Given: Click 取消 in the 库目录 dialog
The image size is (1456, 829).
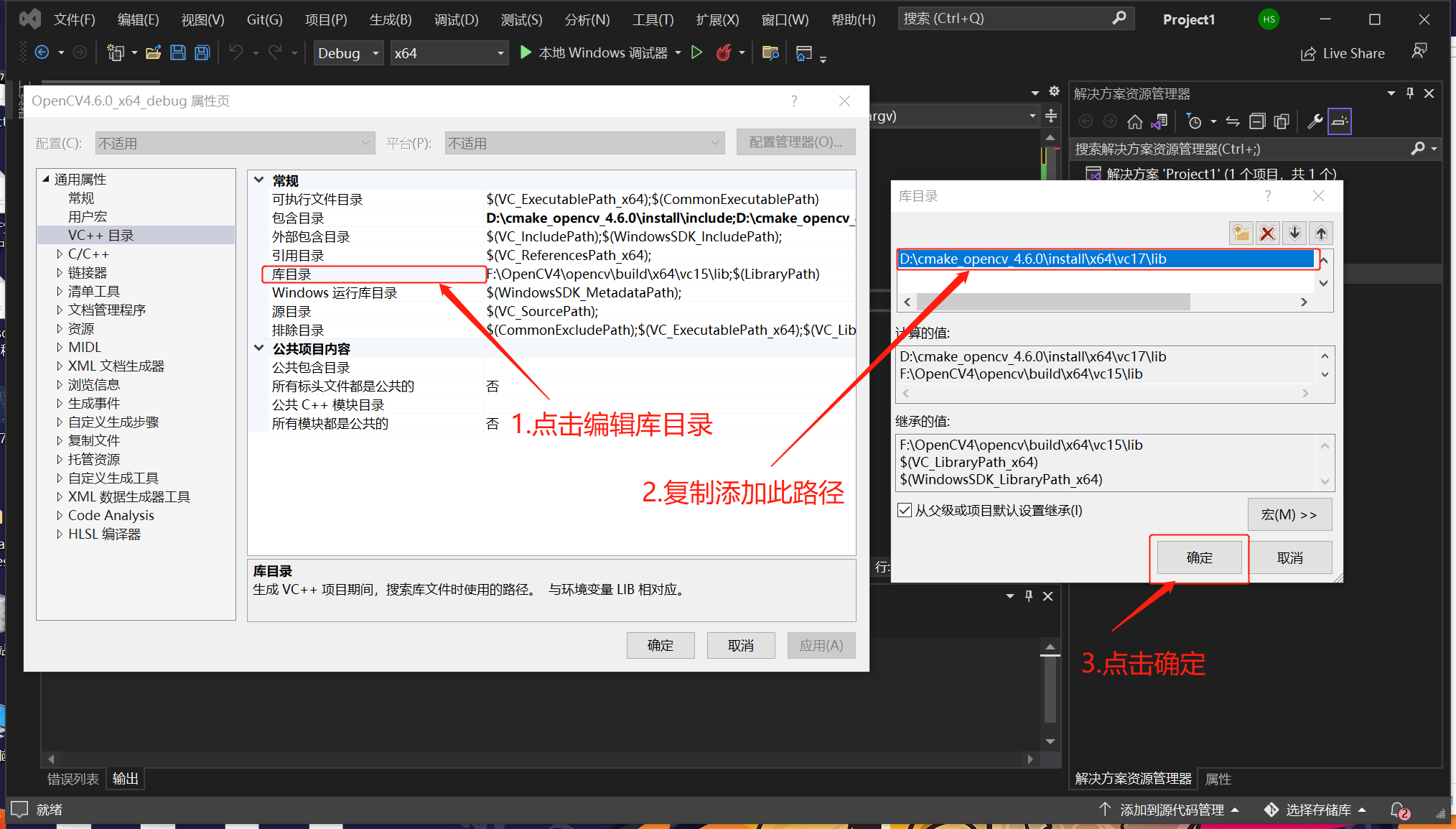Looking at the screenshot, I should point(1289,558).
